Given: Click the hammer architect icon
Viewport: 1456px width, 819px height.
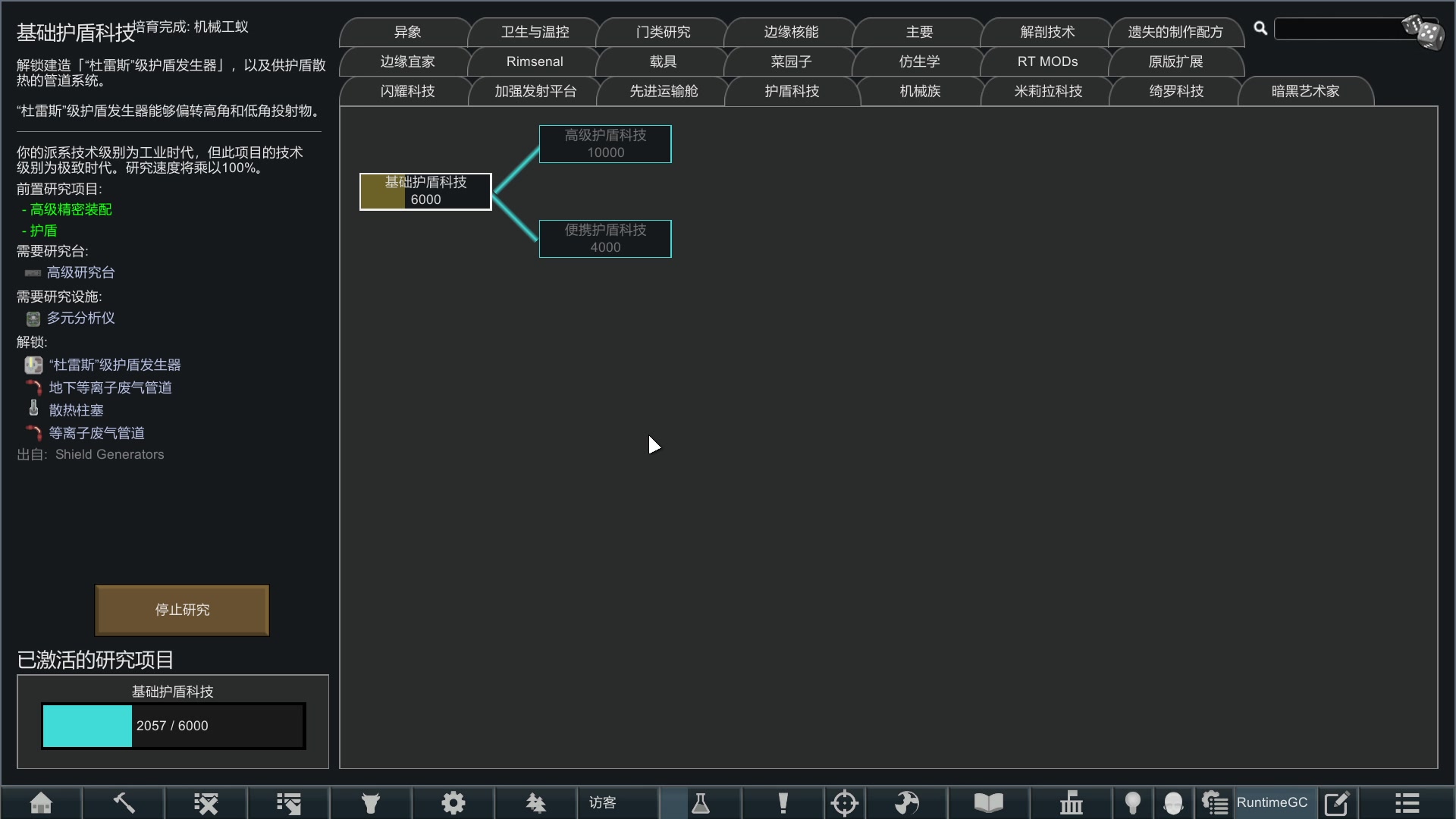Looking at the screenshot, I should pos(124,802).
